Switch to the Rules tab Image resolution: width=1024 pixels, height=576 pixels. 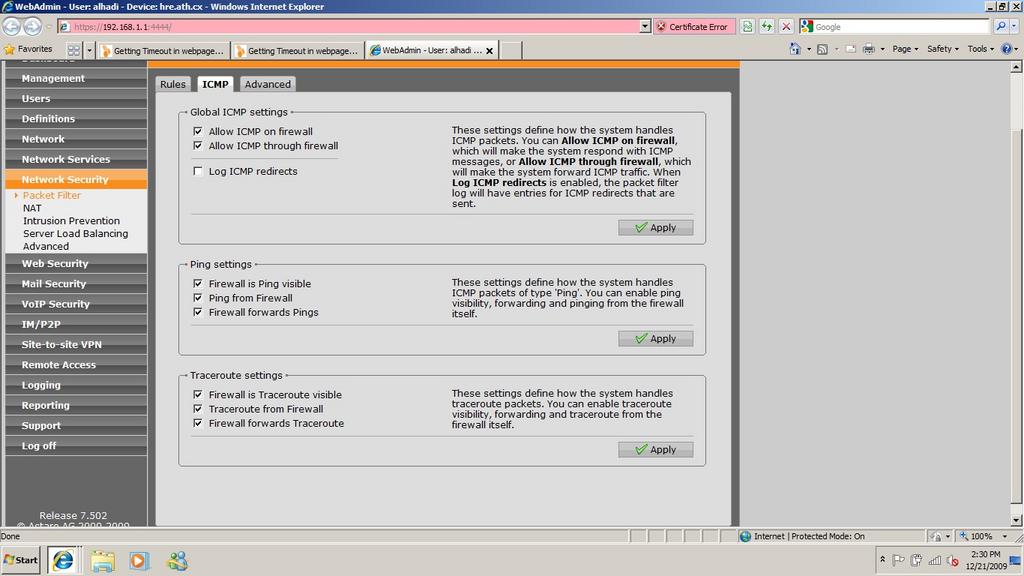173,85
